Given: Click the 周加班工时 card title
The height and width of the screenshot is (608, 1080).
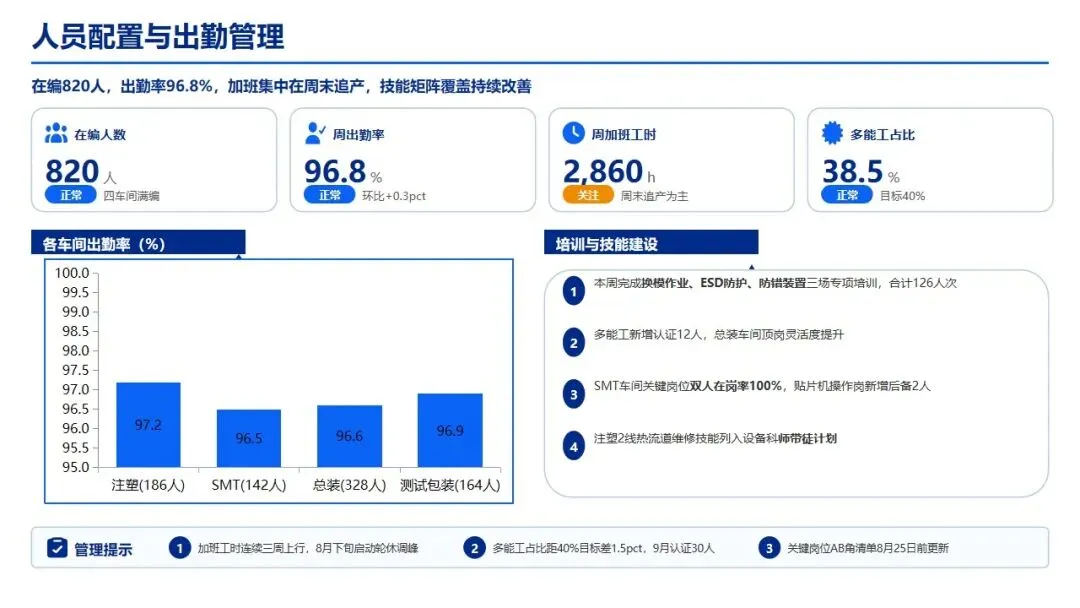Looking at the screenshot, I should point(623,134).
